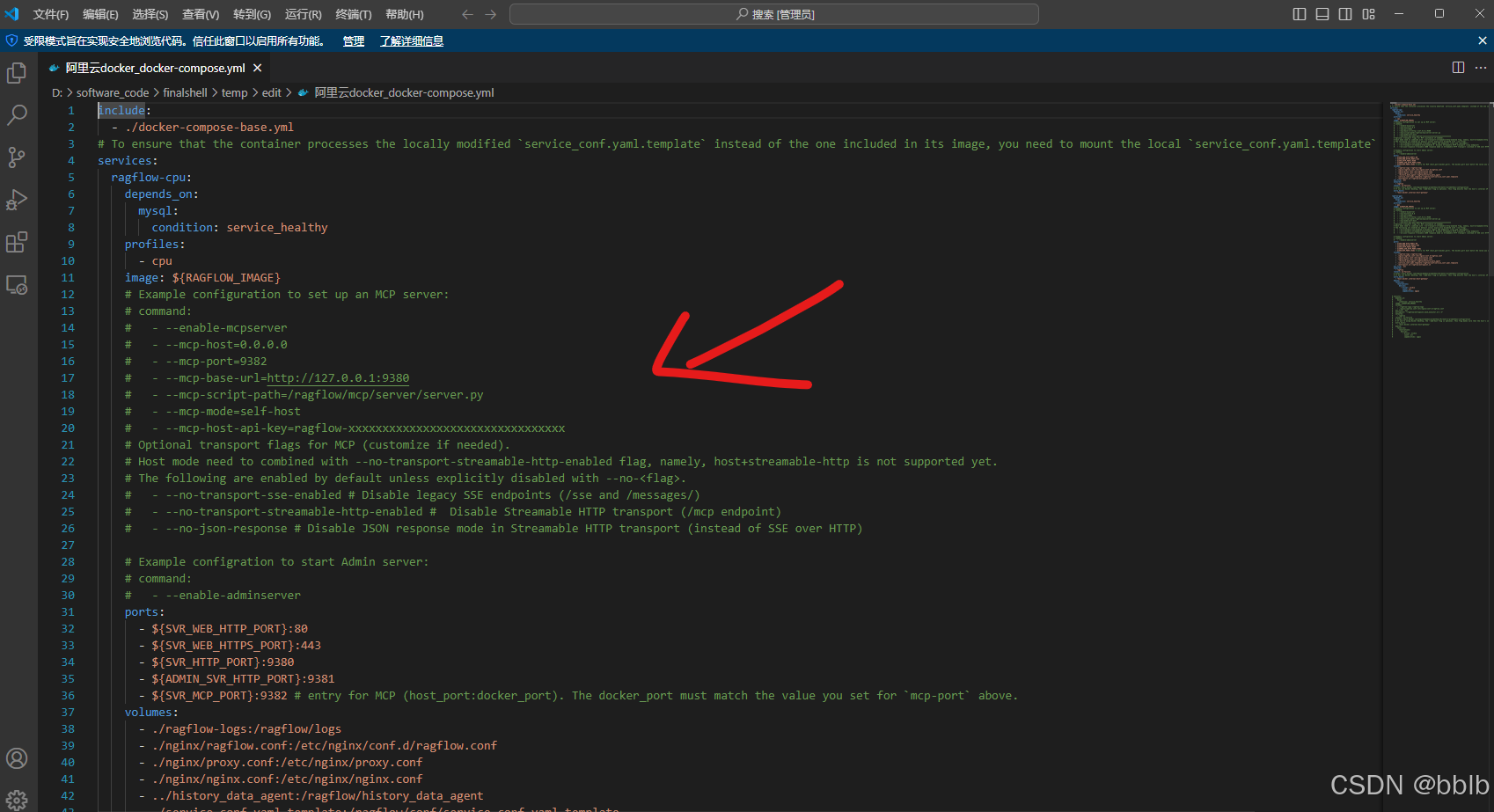Viewport: 1494px width, 812px height.
Task: Click line number 31
Action: [68, 612]
